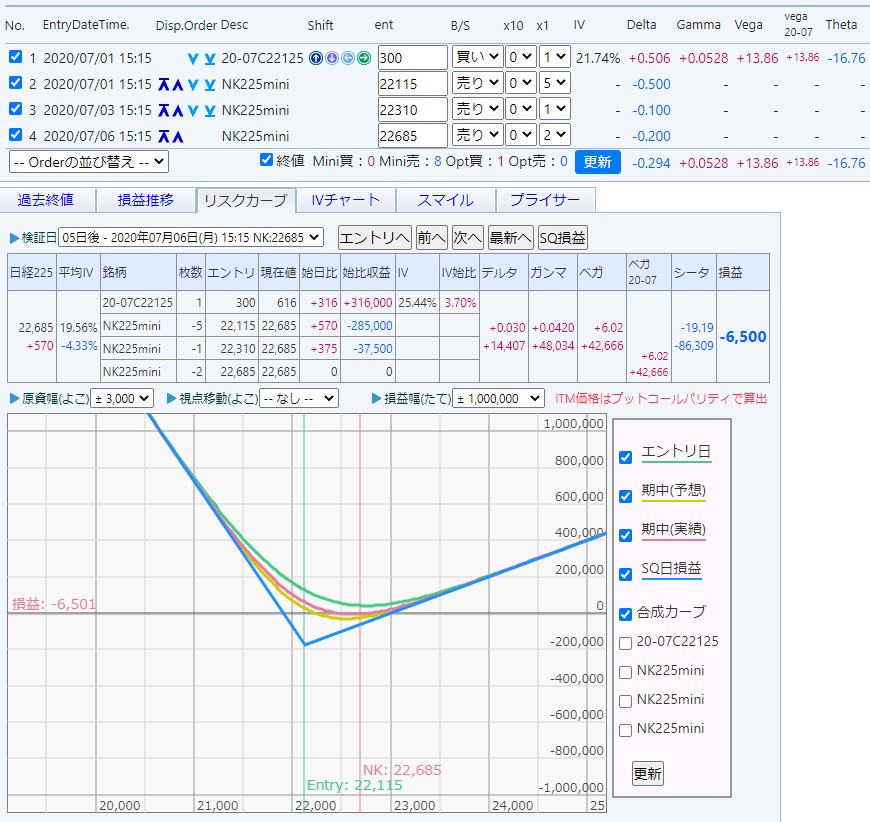This screenshot has width=870, height=822.
Task: Click ITM価格はプットコールパリティで算出 note
Action: pos(661,399)
